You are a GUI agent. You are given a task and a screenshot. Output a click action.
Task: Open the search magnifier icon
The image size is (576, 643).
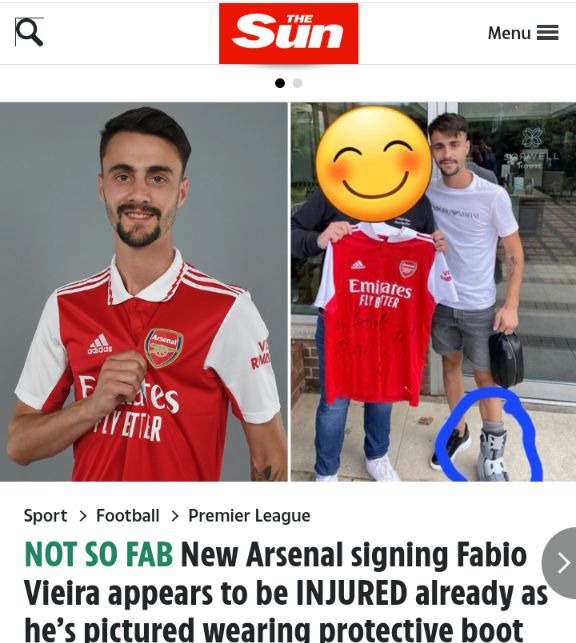pos(29,32)
